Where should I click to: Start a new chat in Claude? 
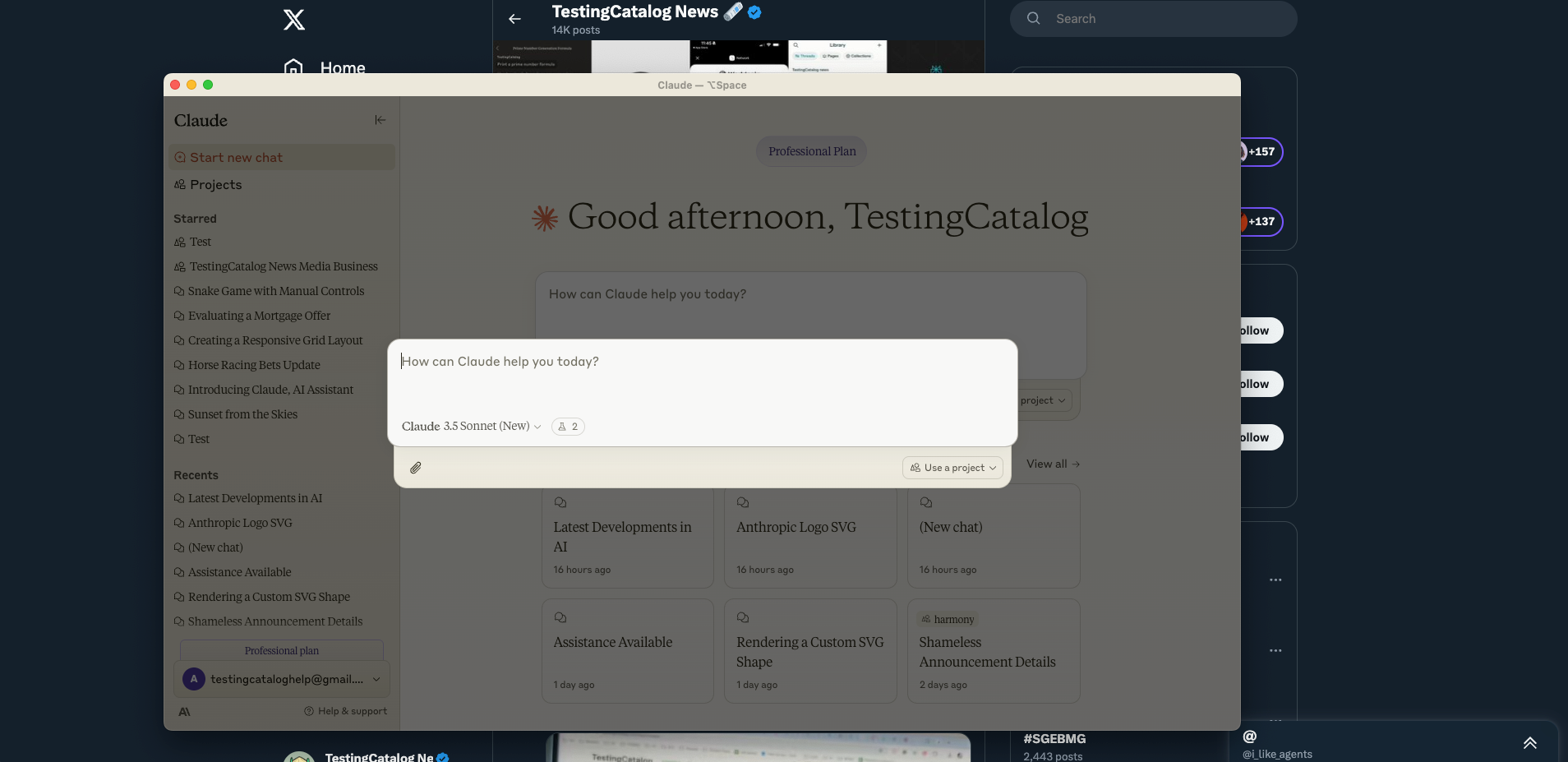click(282, 158)
